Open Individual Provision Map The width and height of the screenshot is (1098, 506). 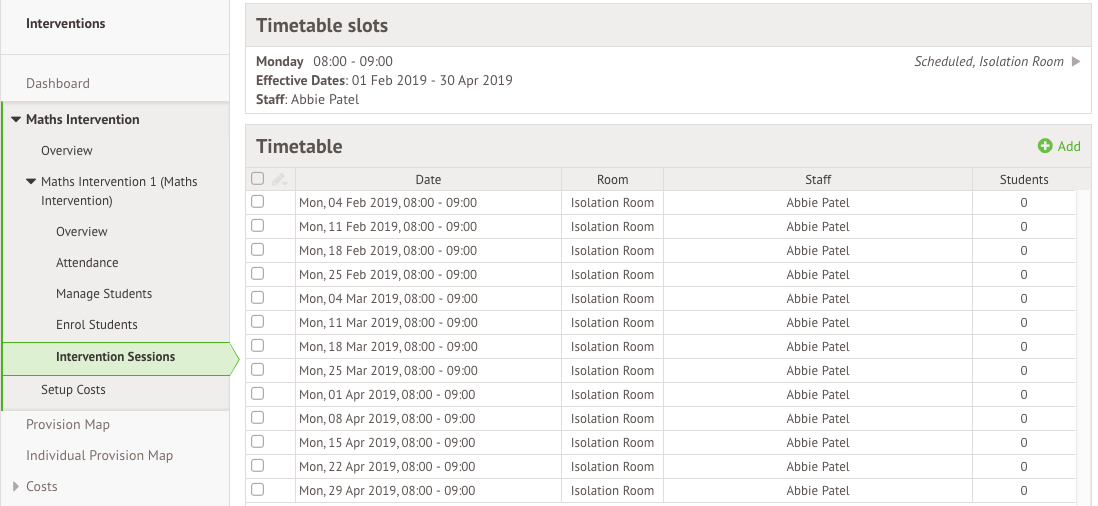[99, 456]
